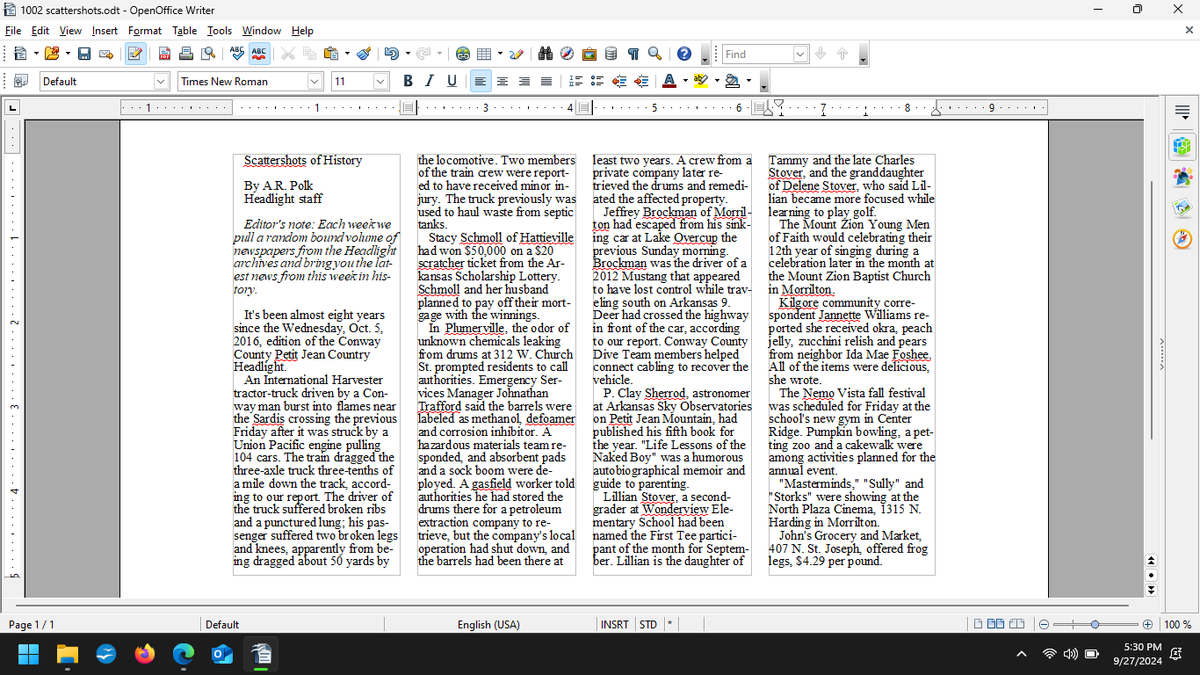Open the Times New Roman font dropdown
This screenshot has width=1200, height=675.
pyautogui.click(x=316, y=81)
